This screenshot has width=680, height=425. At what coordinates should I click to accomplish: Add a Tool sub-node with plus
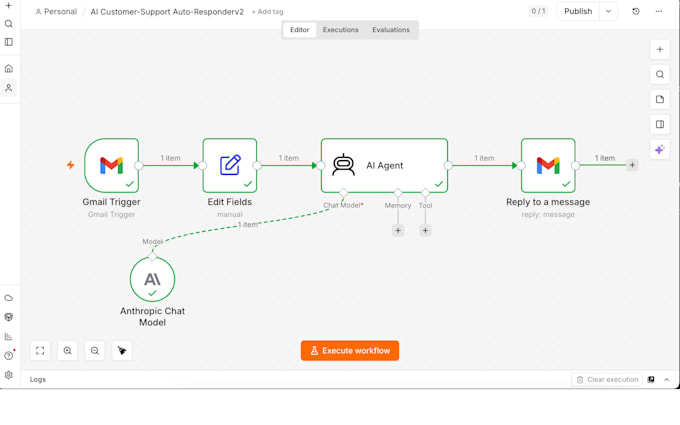tap(425, 231)
